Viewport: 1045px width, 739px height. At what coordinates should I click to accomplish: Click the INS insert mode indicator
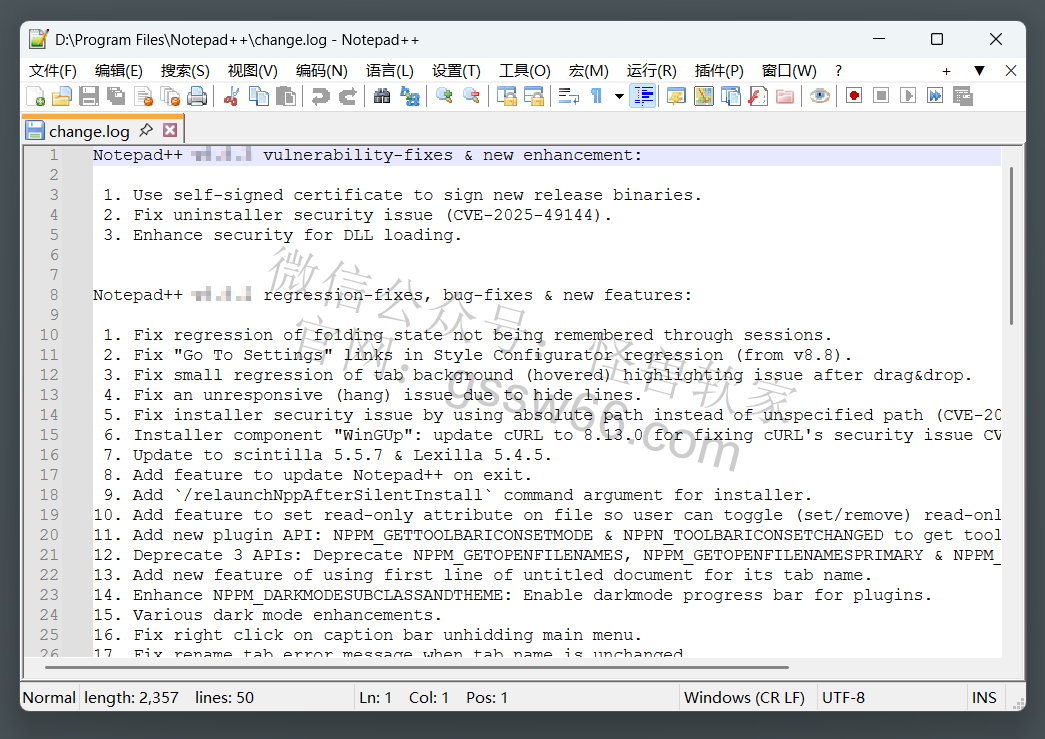pyautogui.click(x=984, y=698)
